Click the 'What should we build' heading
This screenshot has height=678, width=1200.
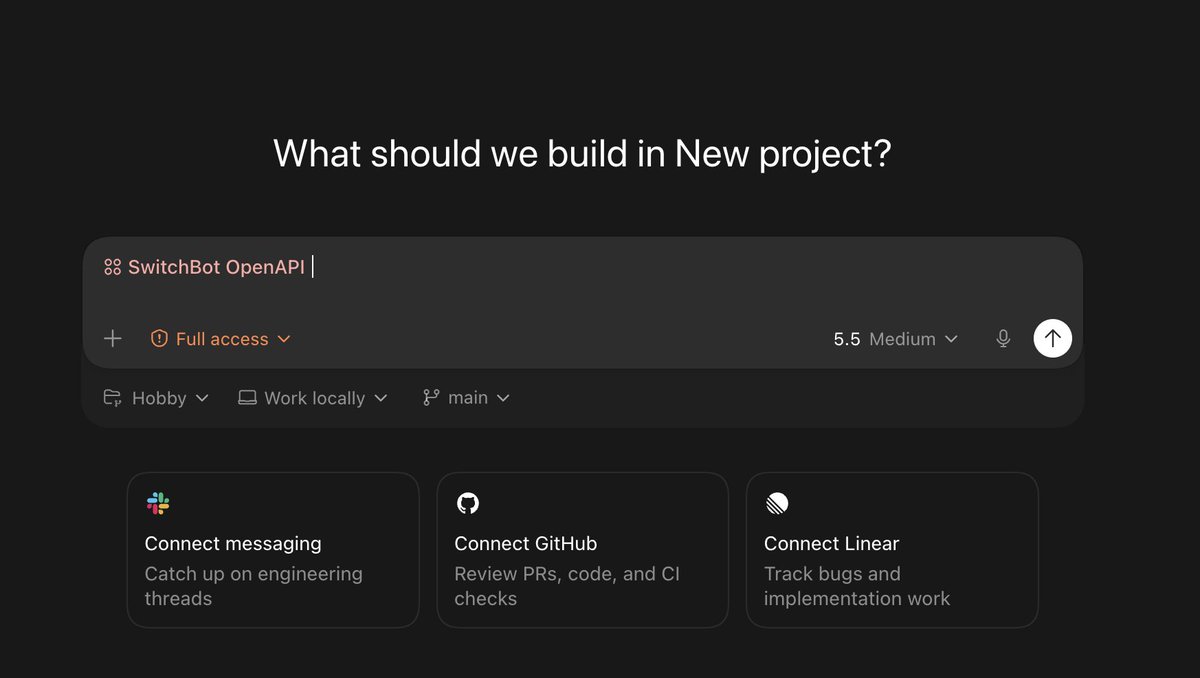[x=582, y=154]
